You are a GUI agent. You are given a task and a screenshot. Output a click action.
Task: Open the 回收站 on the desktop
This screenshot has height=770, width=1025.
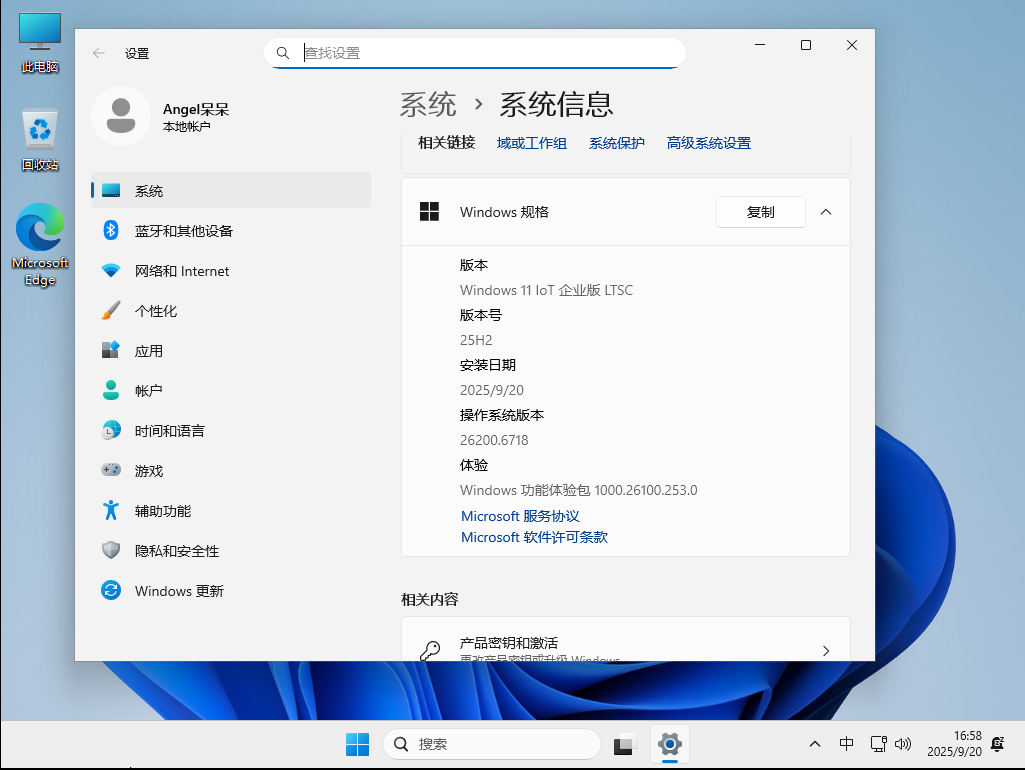39,130
